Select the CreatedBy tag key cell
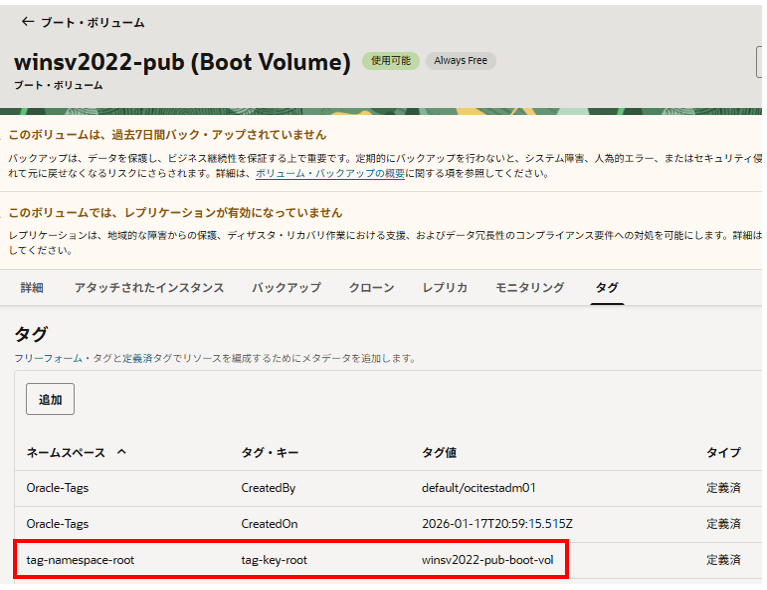The width and height of the screenshot is (767, 590). point(269,489)
